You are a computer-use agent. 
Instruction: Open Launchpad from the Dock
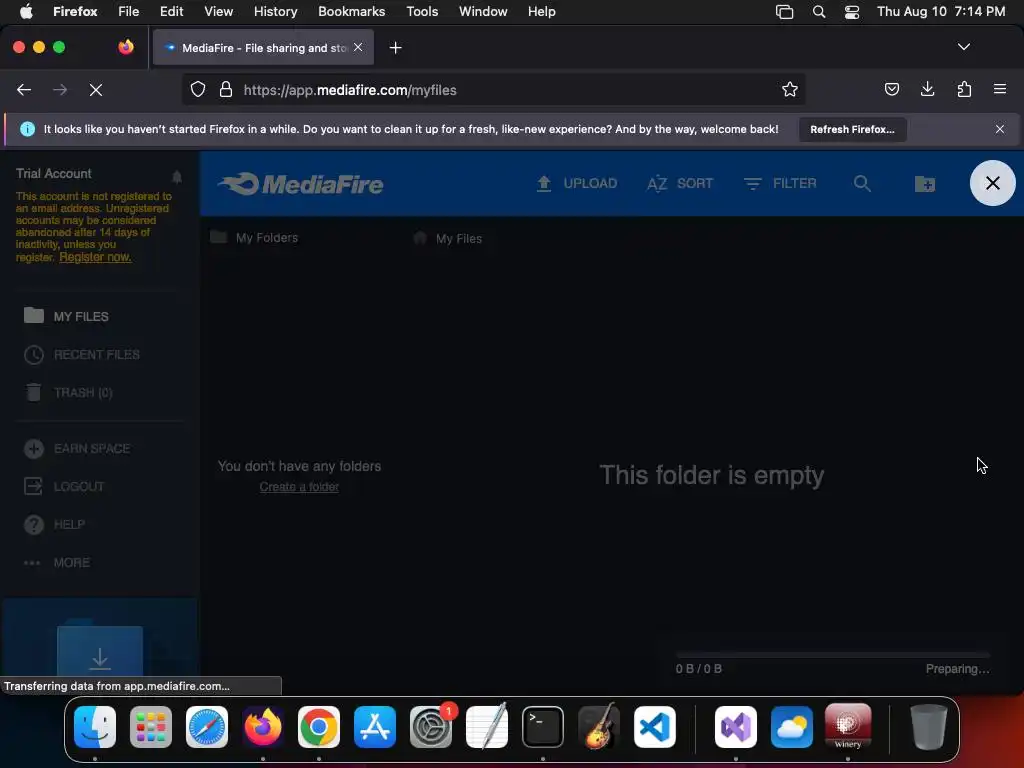pos(151,727)
